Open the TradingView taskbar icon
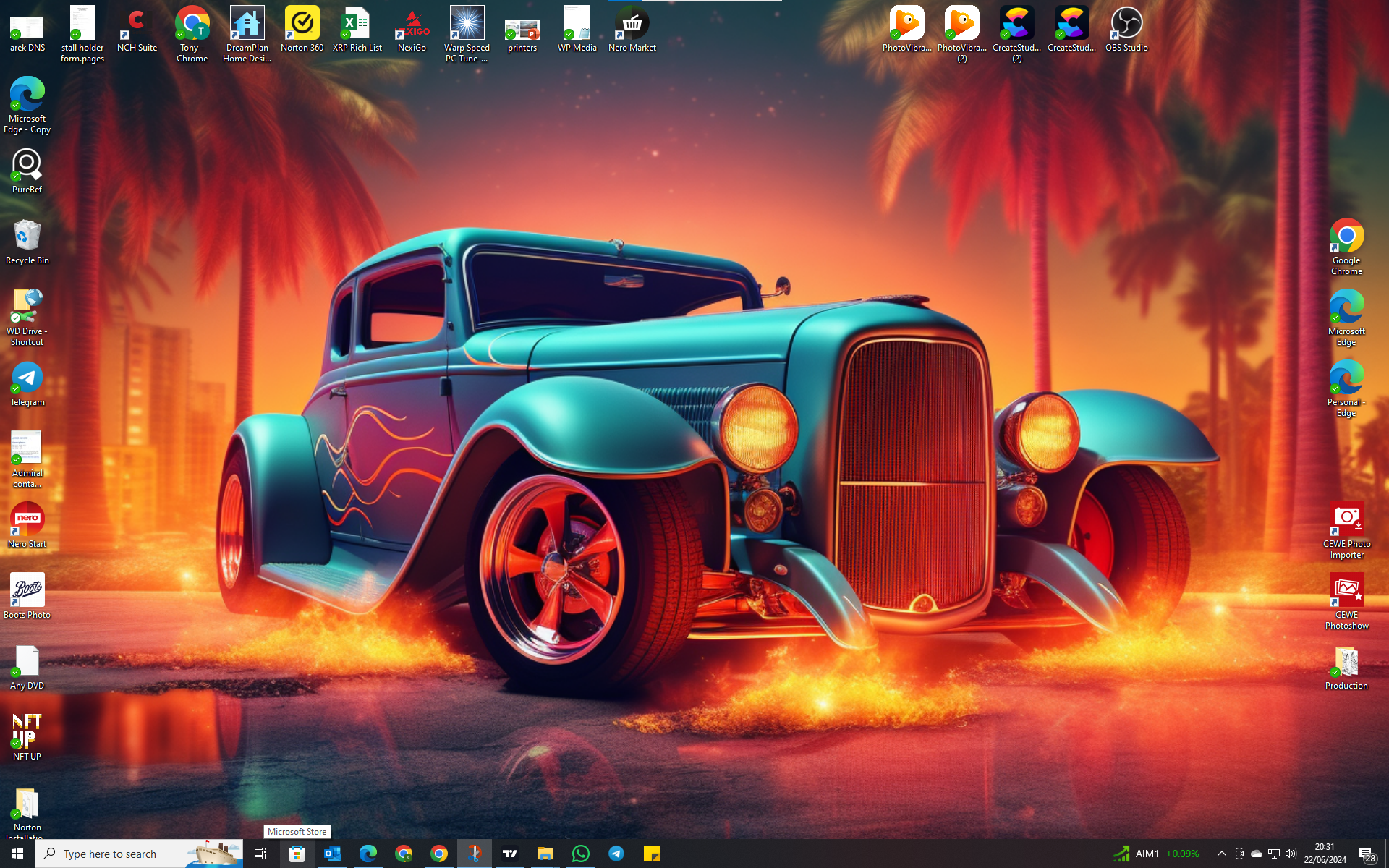 (x=510, y=854)
